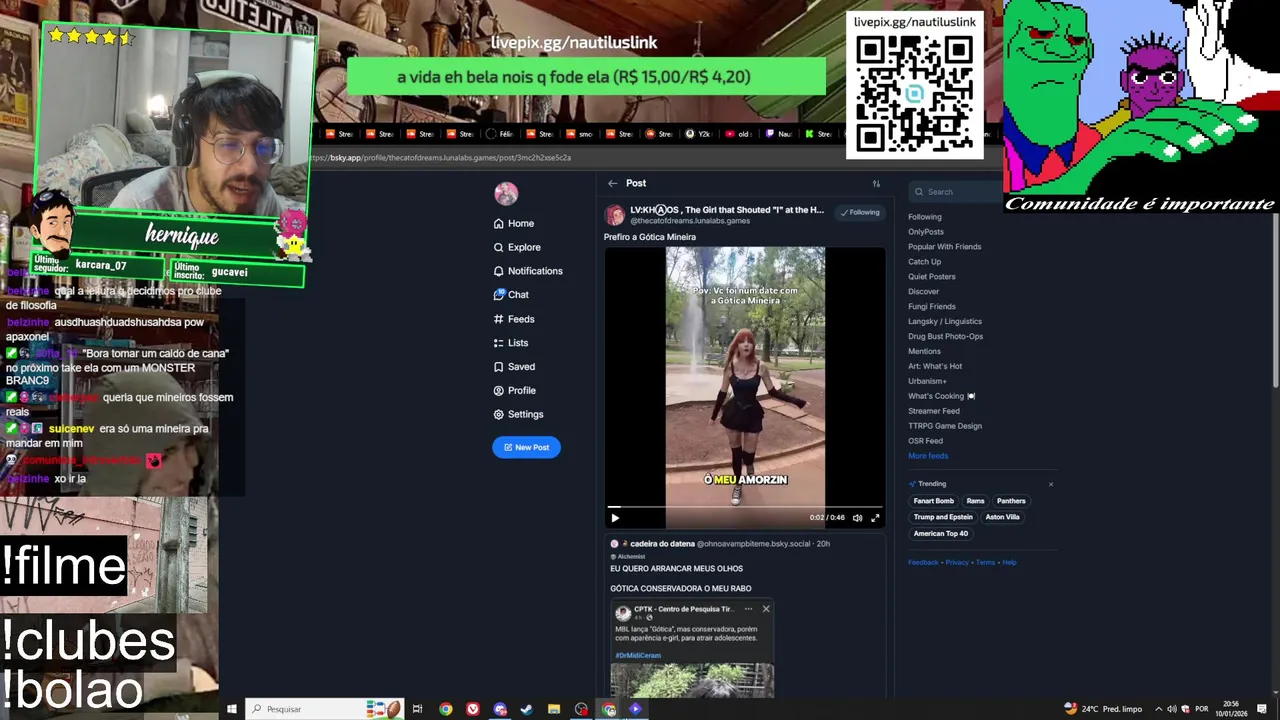The height and width of the screenshot is (720, 1280).
Task: Select the Quiet Posters feed
Action: coord(932,277)
